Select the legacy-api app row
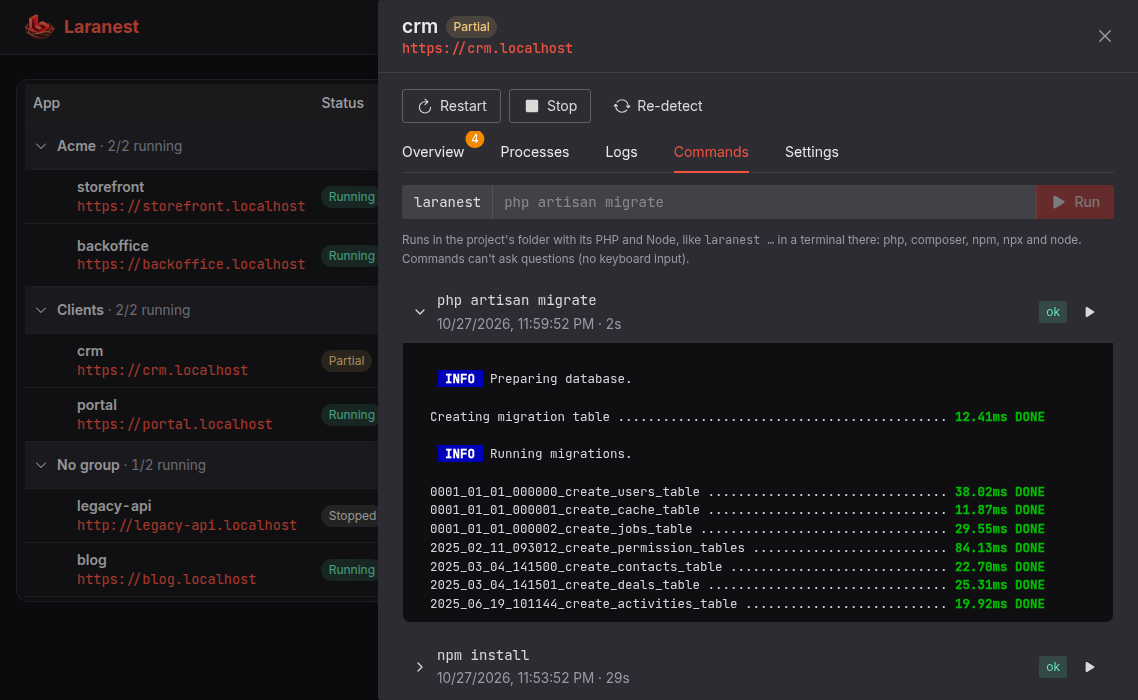Image resolution: width=1138 pixels, height=700 pixels. 202,516
